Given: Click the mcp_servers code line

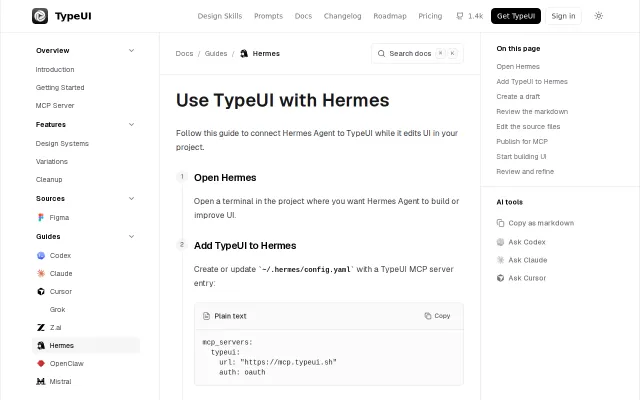Looking at the screenshot, I should click(x=227, y=342).
